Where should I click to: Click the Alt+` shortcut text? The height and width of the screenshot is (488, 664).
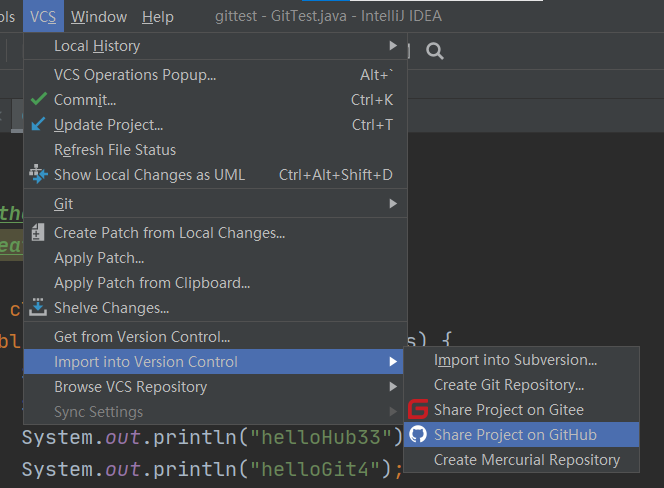pyautogui.click(x=376, y=75)
